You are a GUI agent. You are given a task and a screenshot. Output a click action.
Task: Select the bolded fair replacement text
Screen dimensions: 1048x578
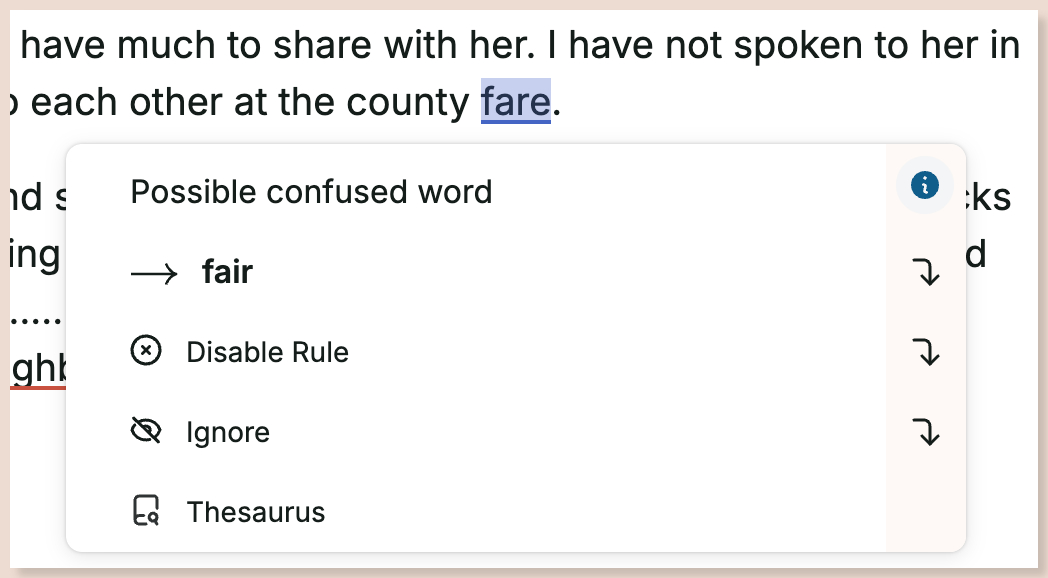227,271
